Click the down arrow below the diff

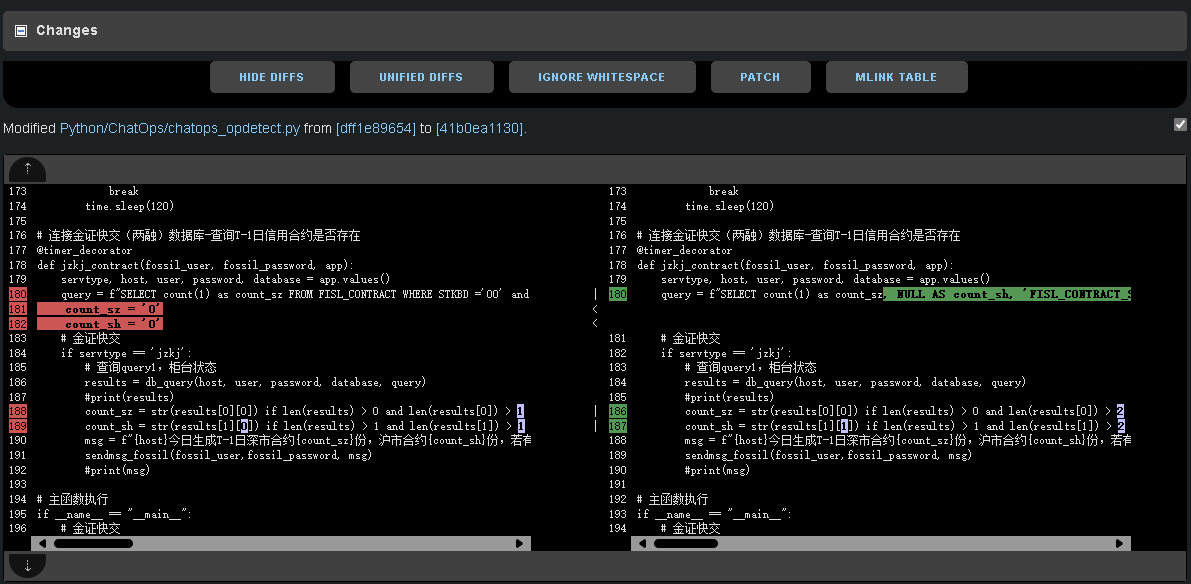(x=27, y=564)
